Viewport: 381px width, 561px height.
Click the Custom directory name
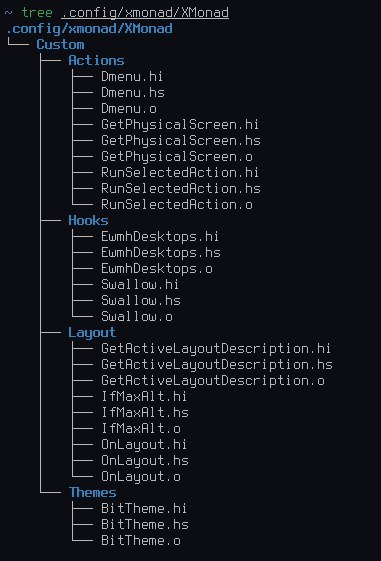(60, 44)
